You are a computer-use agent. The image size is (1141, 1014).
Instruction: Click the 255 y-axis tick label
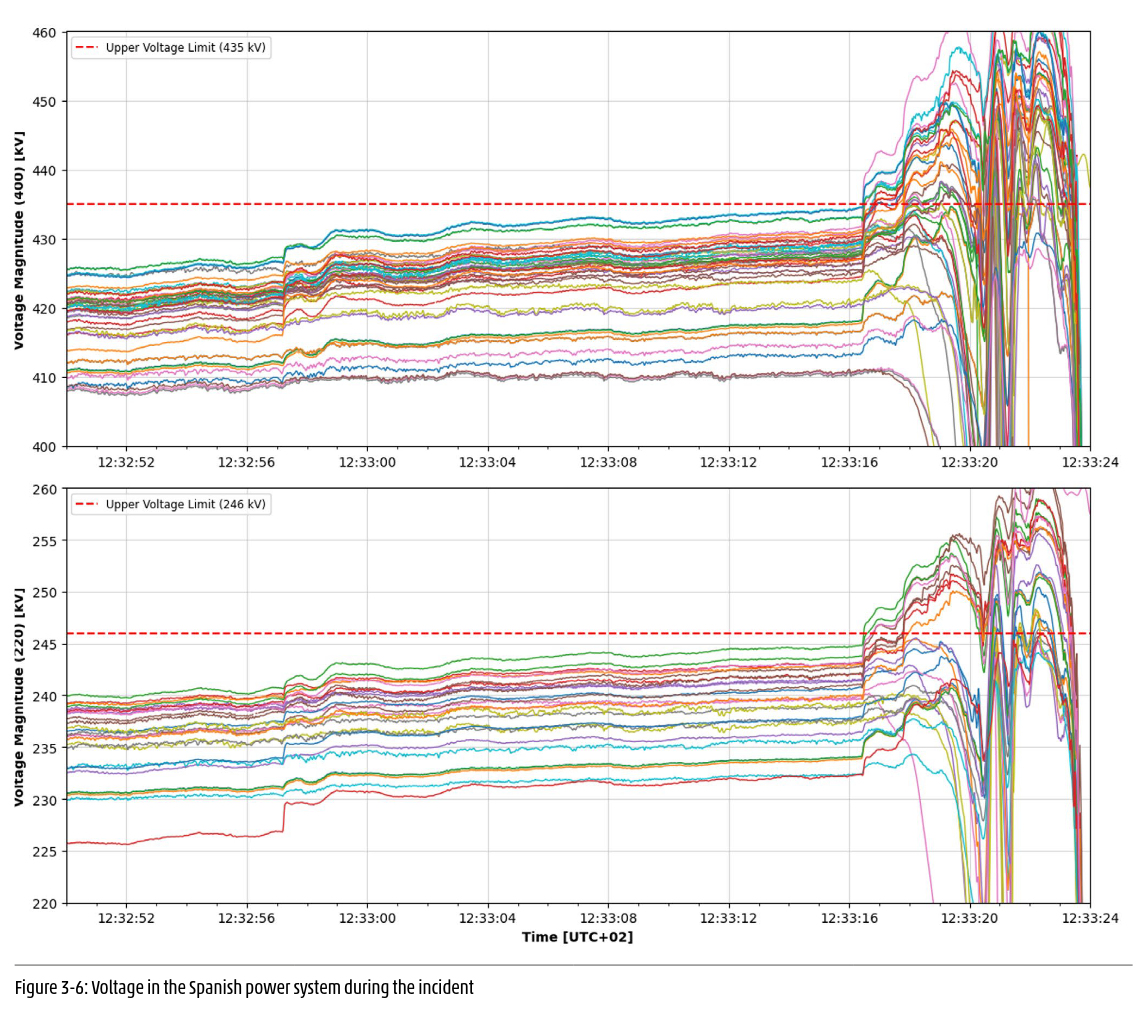[44, 541]
